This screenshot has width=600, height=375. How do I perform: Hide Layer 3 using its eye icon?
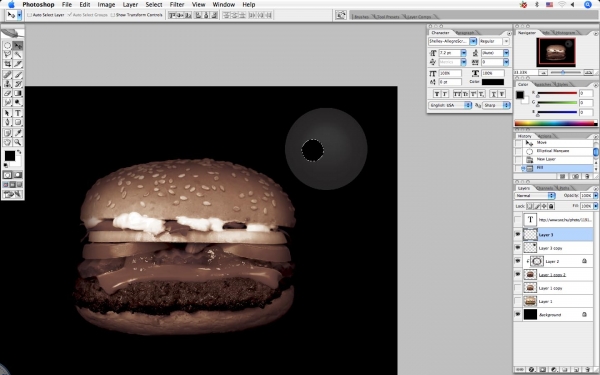pos(517,234)
